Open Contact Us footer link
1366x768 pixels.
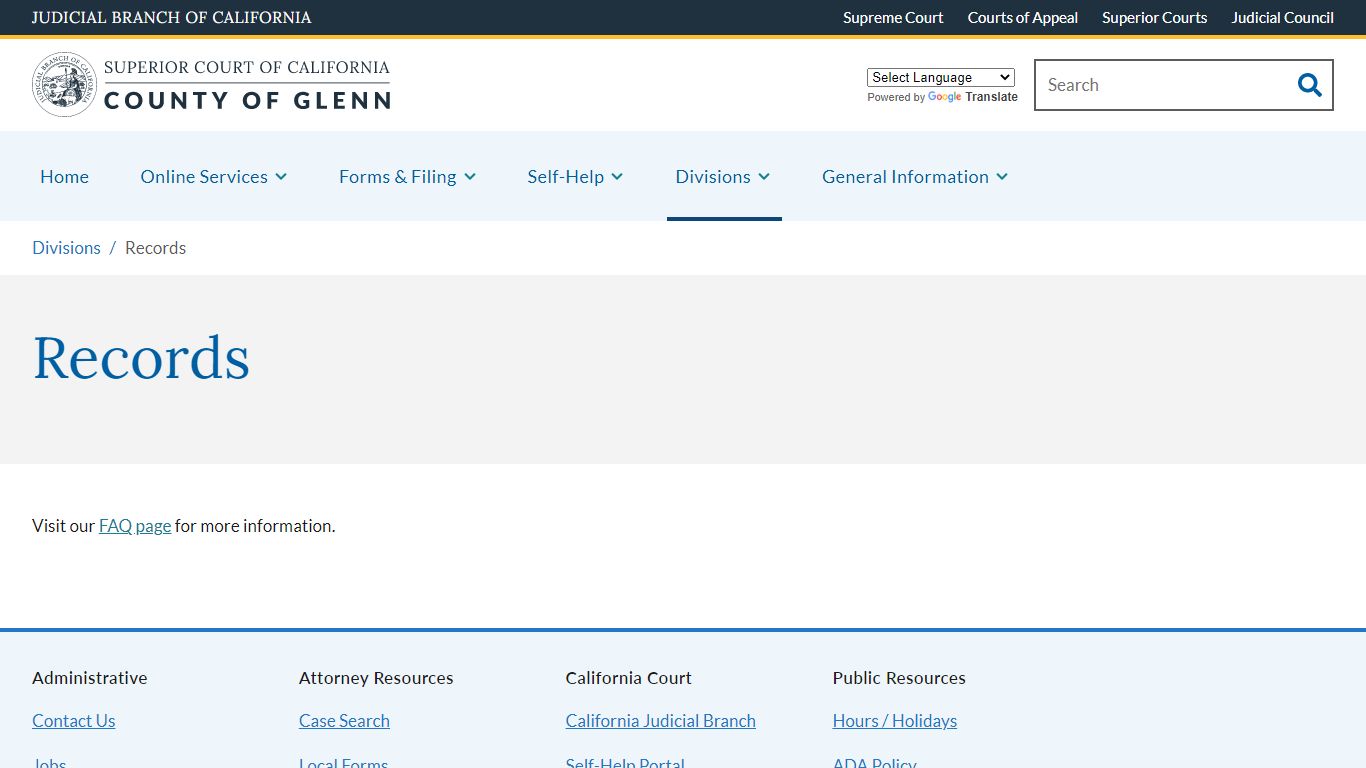coord(73,721)
